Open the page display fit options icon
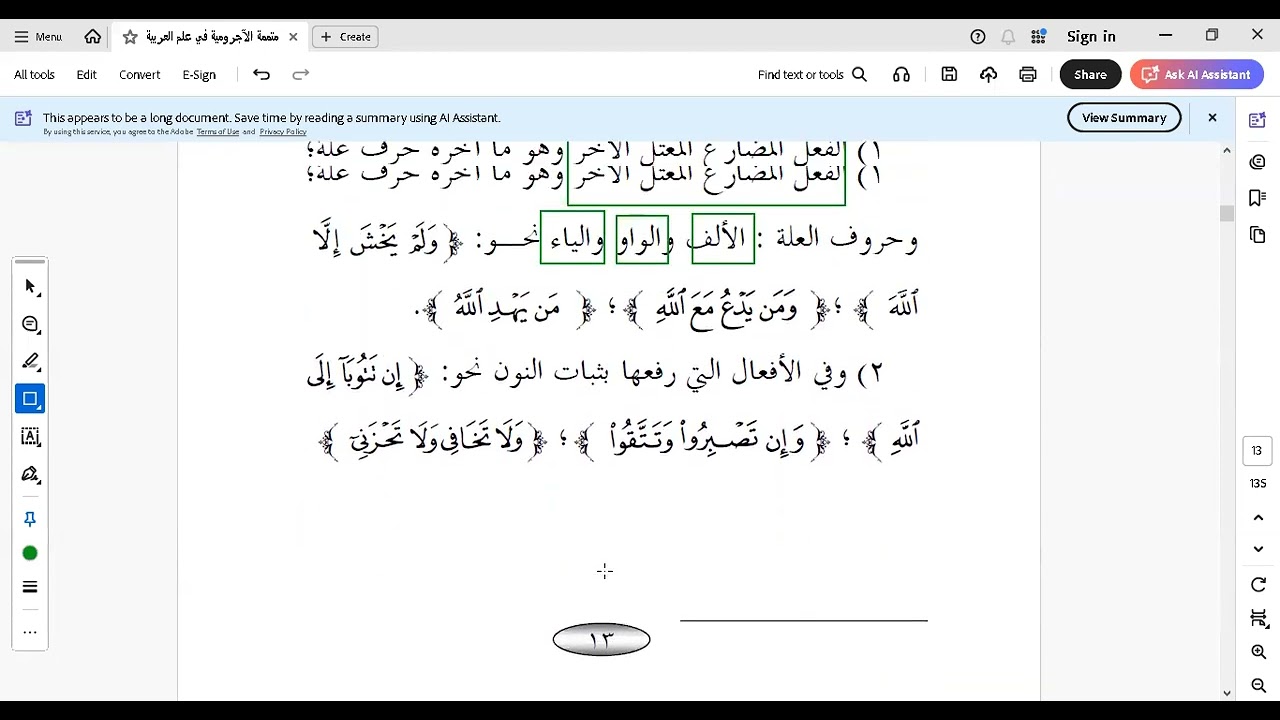Viewport: 1280px width, 720px height. pyautogui.click(x=1258, y=619)
